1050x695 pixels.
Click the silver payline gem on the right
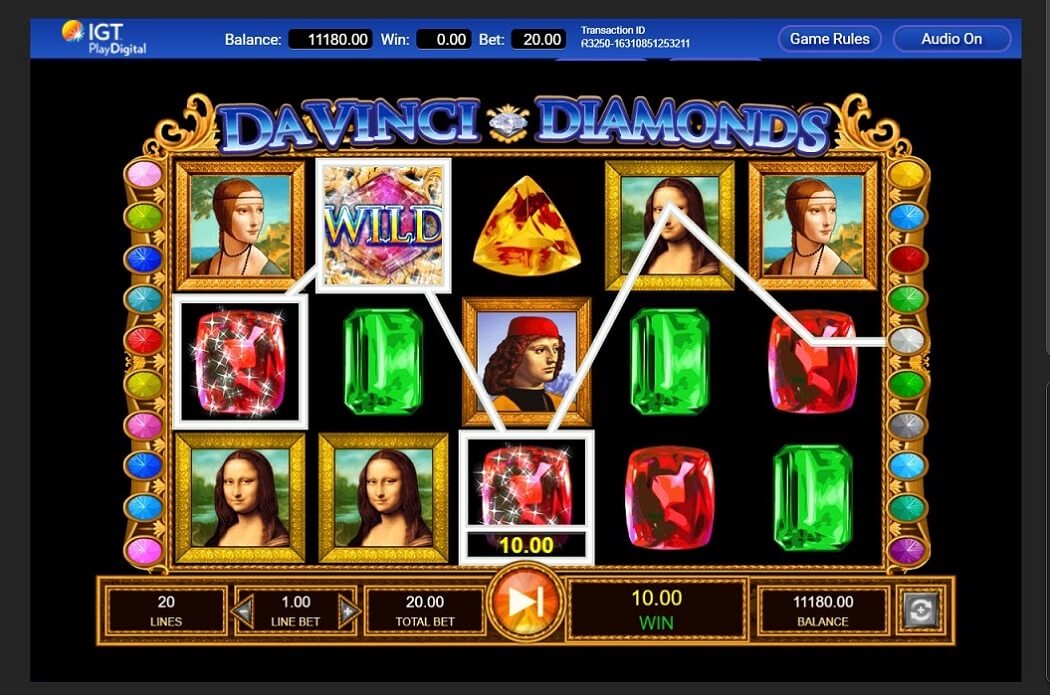[907, 340]
